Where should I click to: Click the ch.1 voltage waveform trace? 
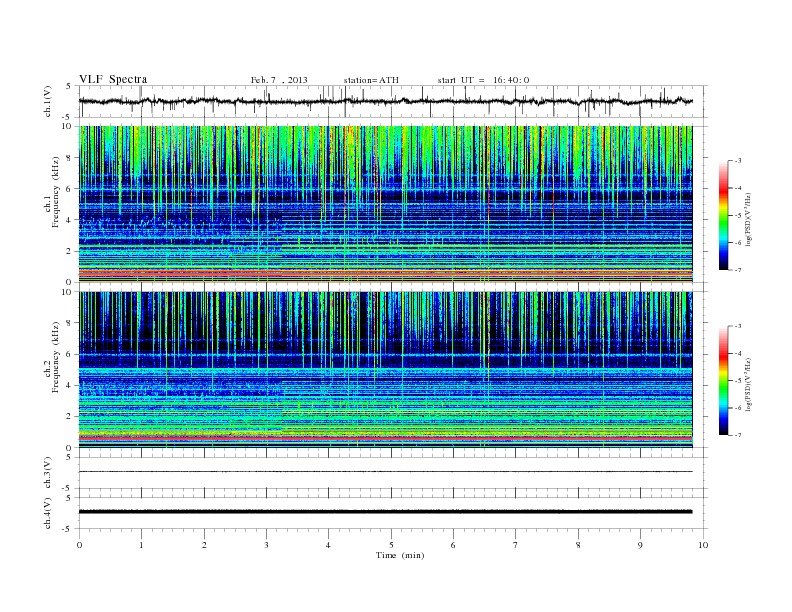385,101
